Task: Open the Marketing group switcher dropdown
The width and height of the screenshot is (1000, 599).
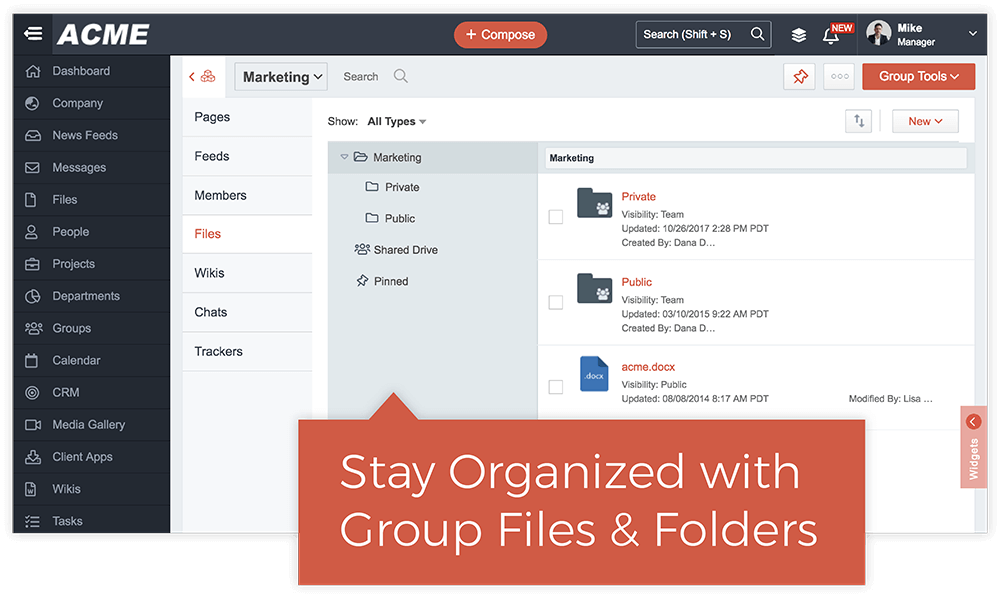Action: (x=280, y=76)
